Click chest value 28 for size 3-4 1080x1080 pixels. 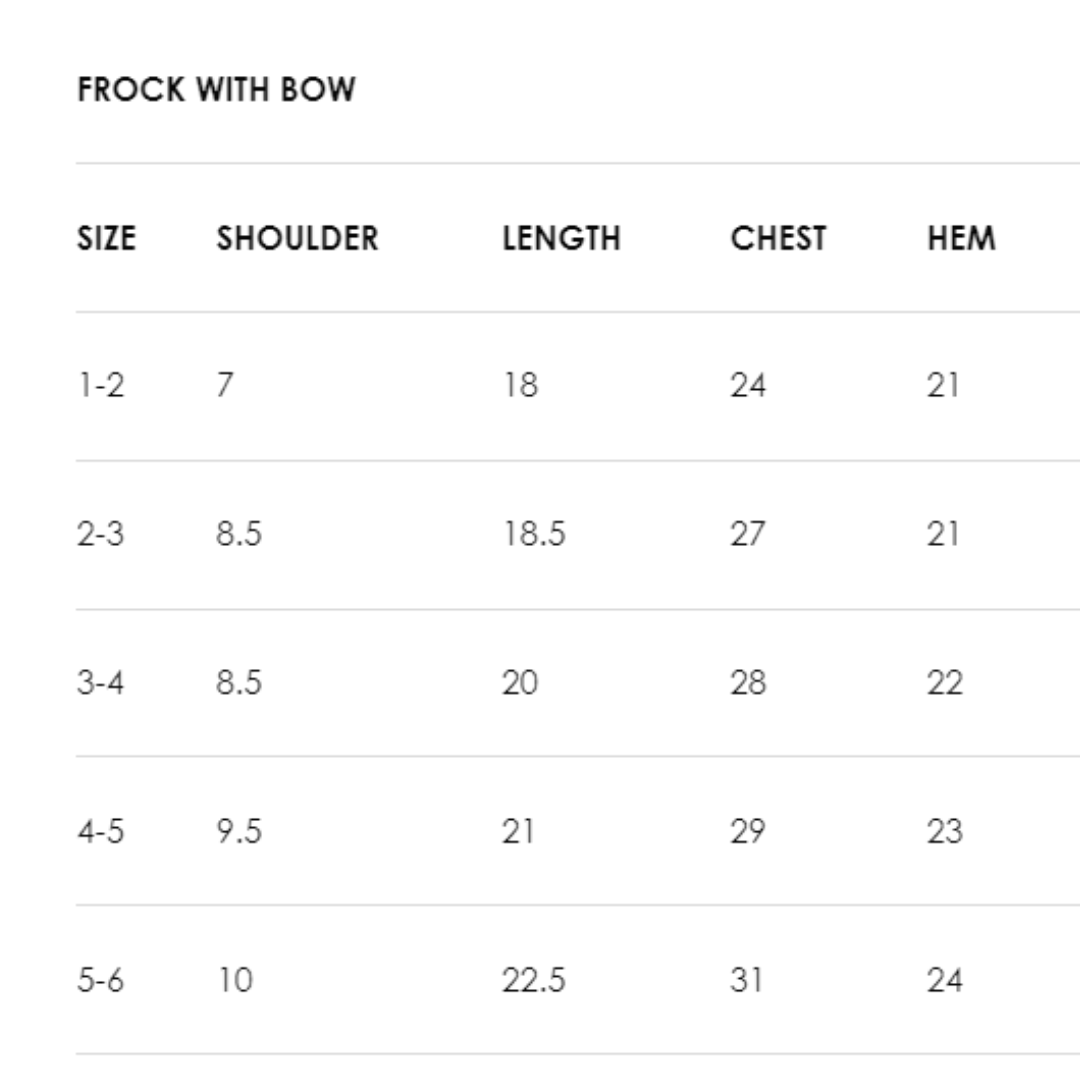tap(748, 683)
